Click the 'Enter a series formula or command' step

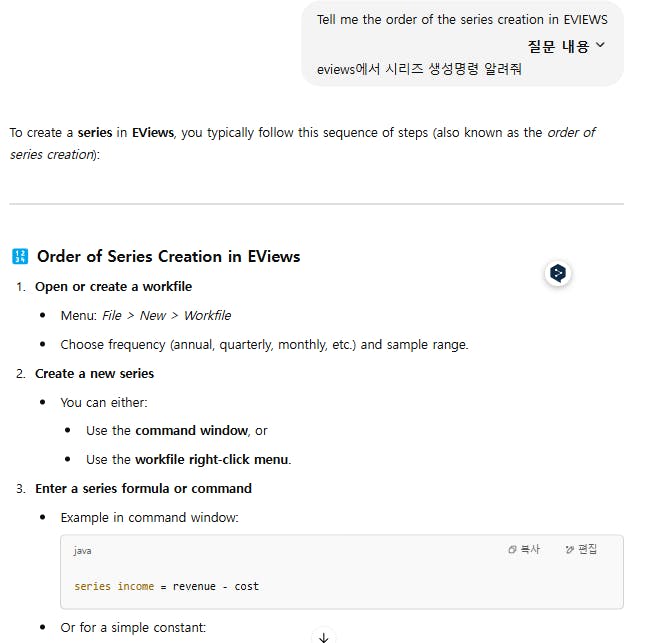click(x=143, y=488)
